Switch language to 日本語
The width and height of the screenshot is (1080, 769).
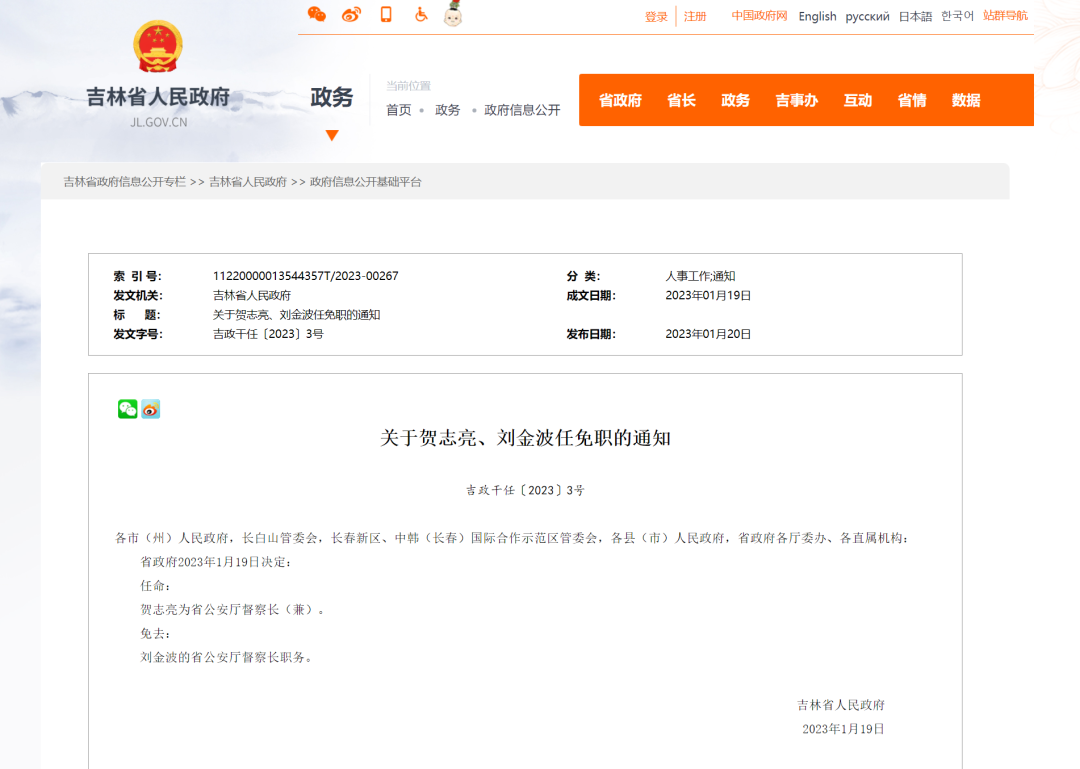pos(915,17)
